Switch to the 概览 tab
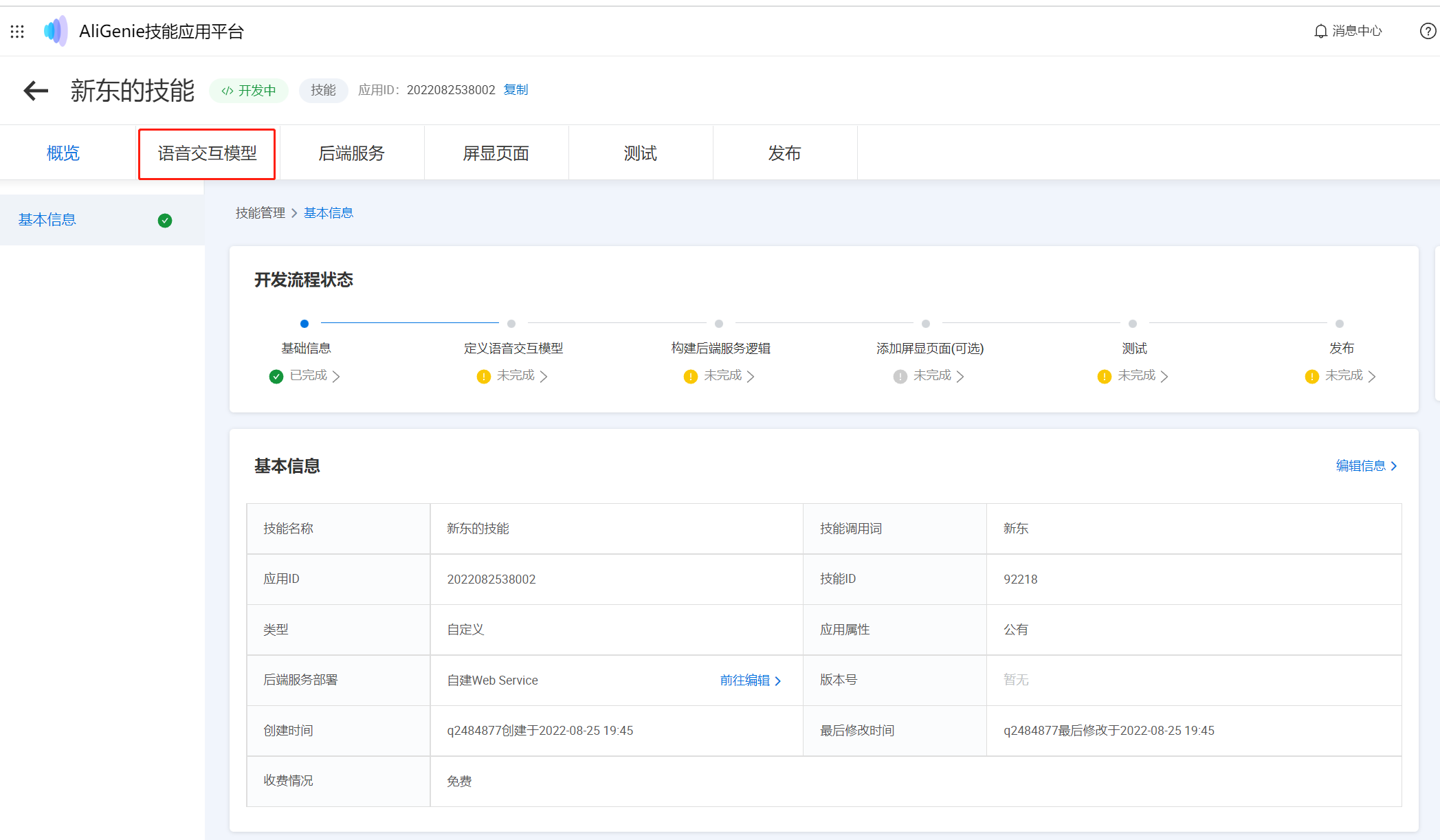1440x840 pixels. coord(63,153)
